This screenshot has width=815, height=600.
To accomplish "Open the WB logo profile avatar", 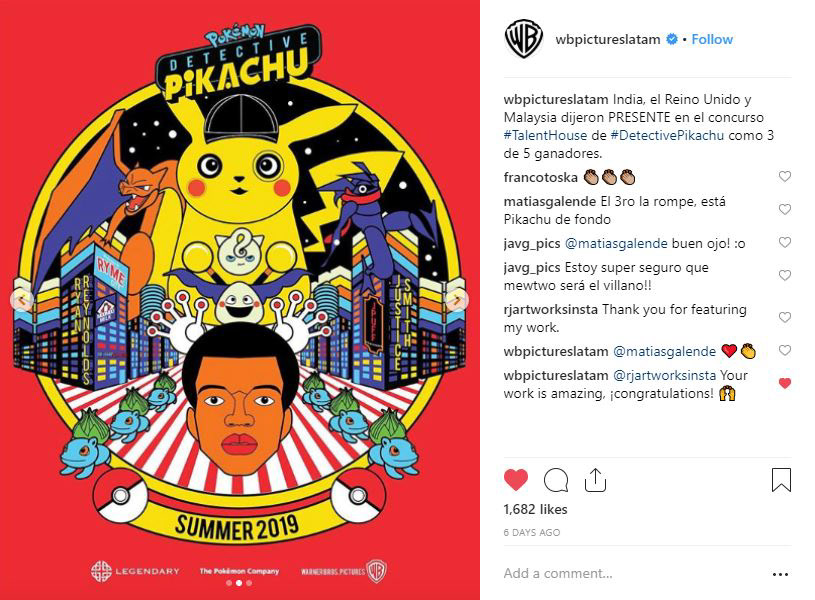I will pos(523,39).
